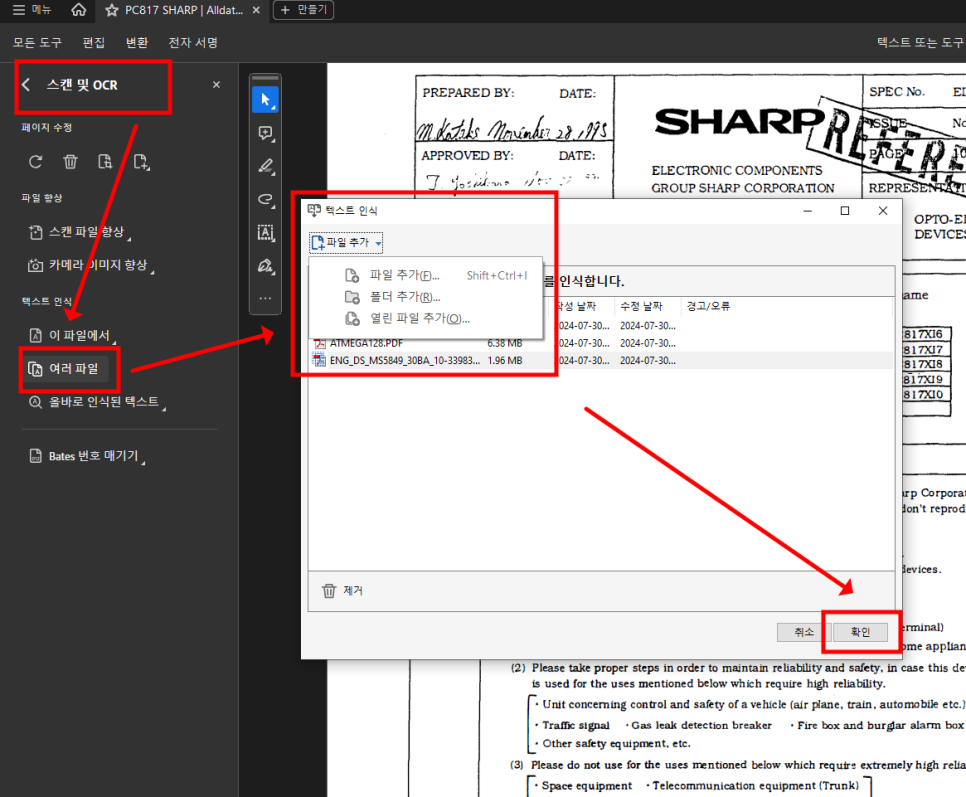Image resolution: width=966 pixels, height=797 pixels.
Task: Choose 여러 파일 text recognition
Action: click(64, 368)
